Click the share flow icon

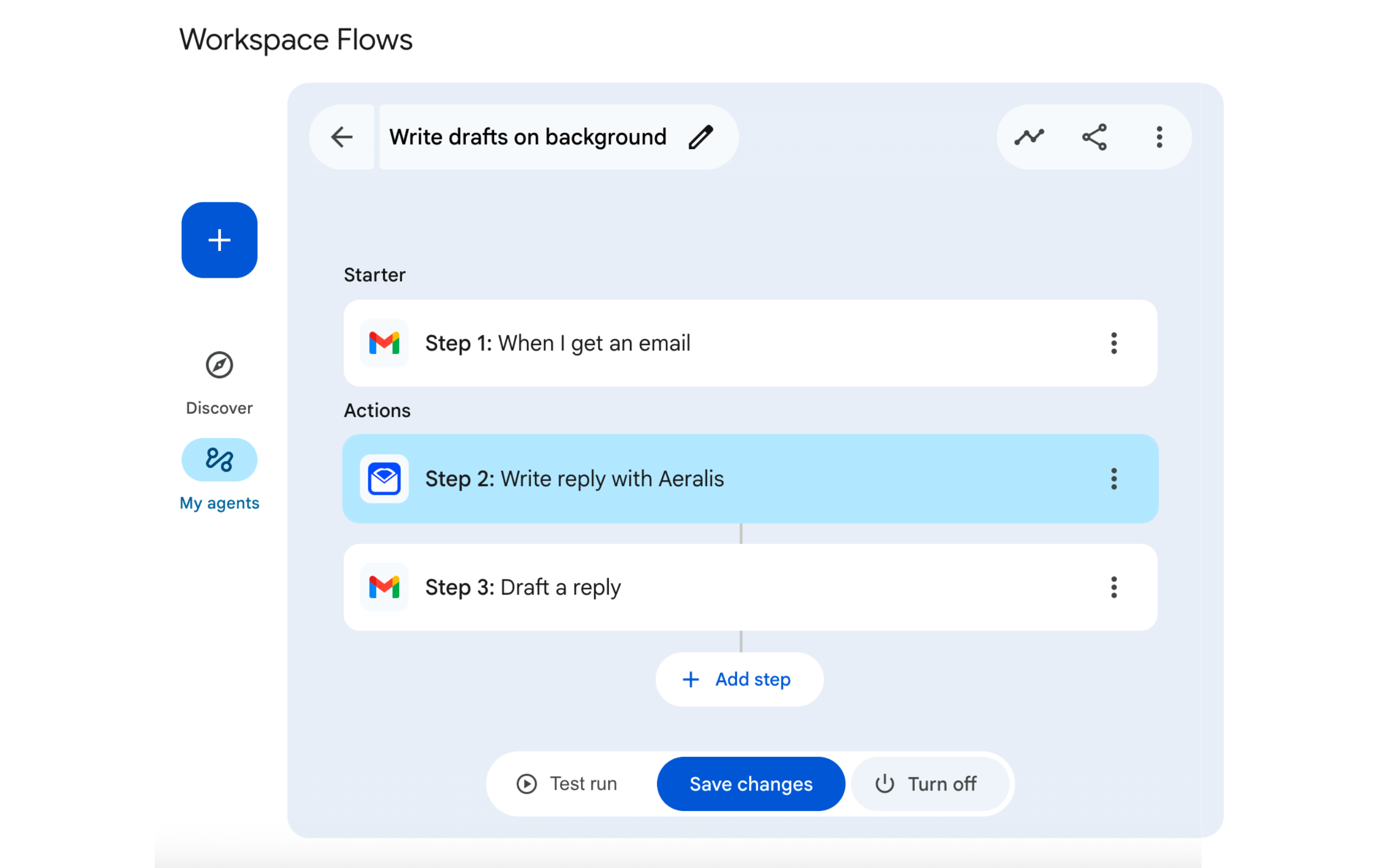1094,137
